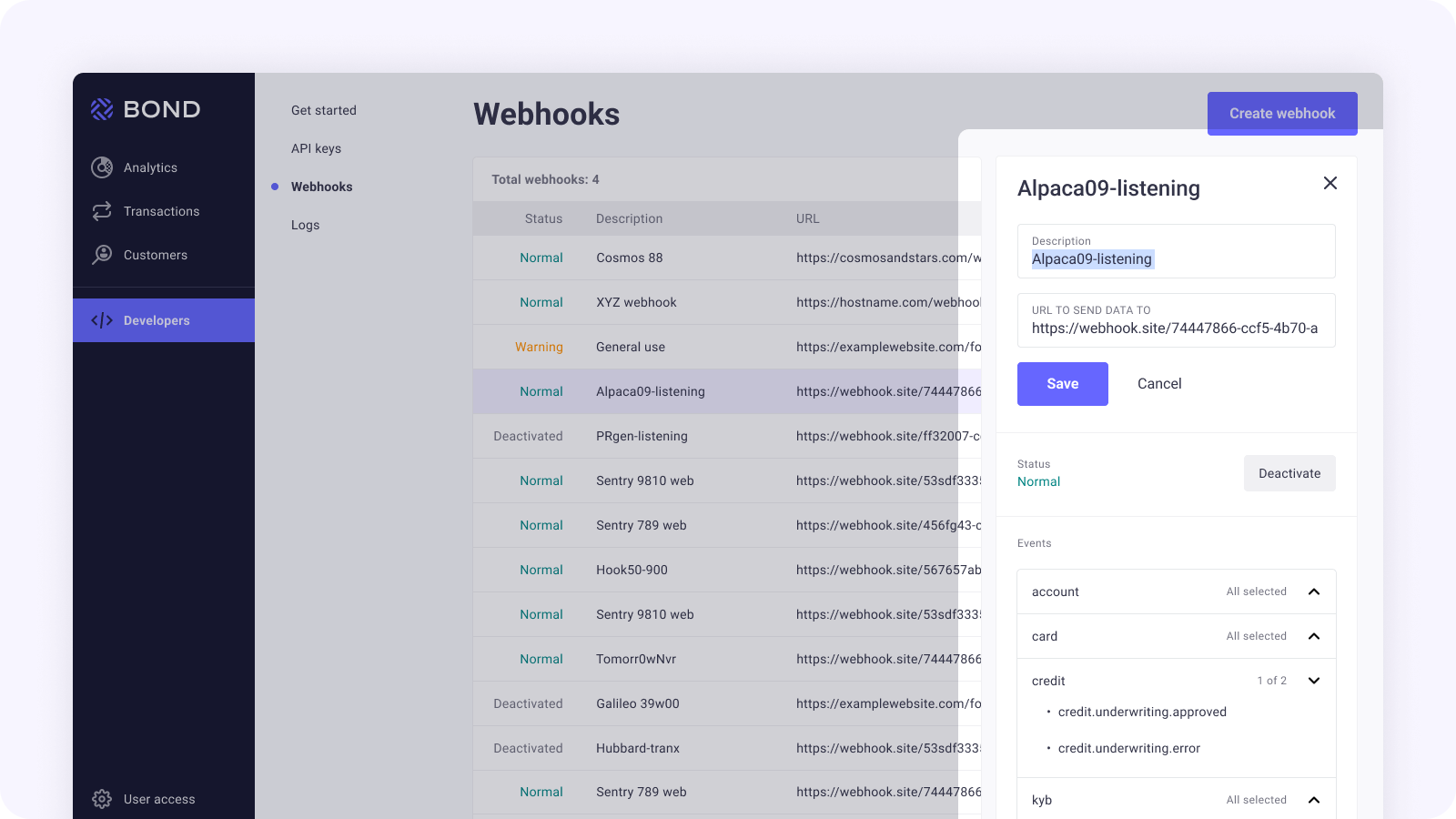This screenshot has height=819, width=1456.
Task: Click the Status column header
Action: click(x=543, y=218)
